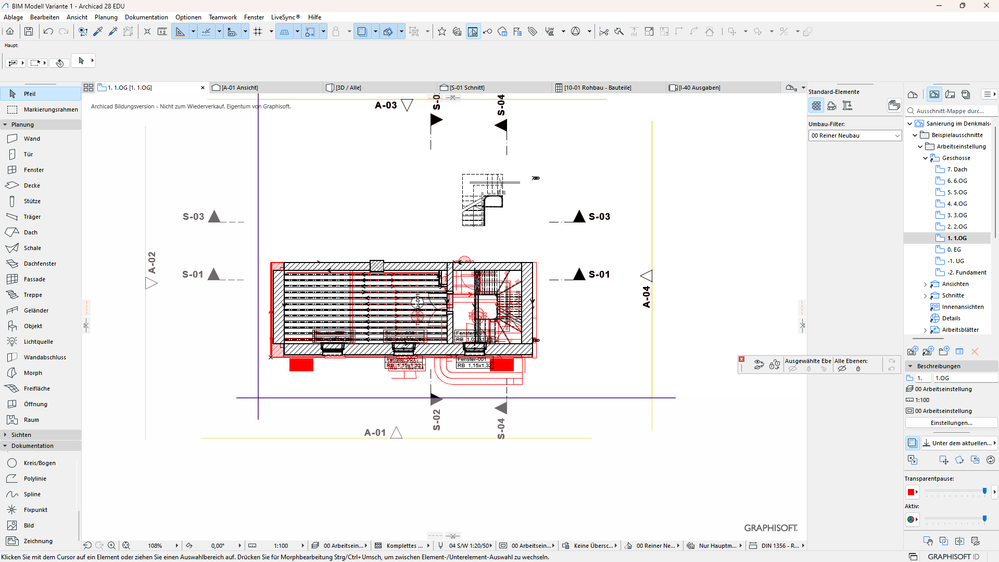
Task: Choose the Dachfenster tool
Action: click(x=40, y=263)
